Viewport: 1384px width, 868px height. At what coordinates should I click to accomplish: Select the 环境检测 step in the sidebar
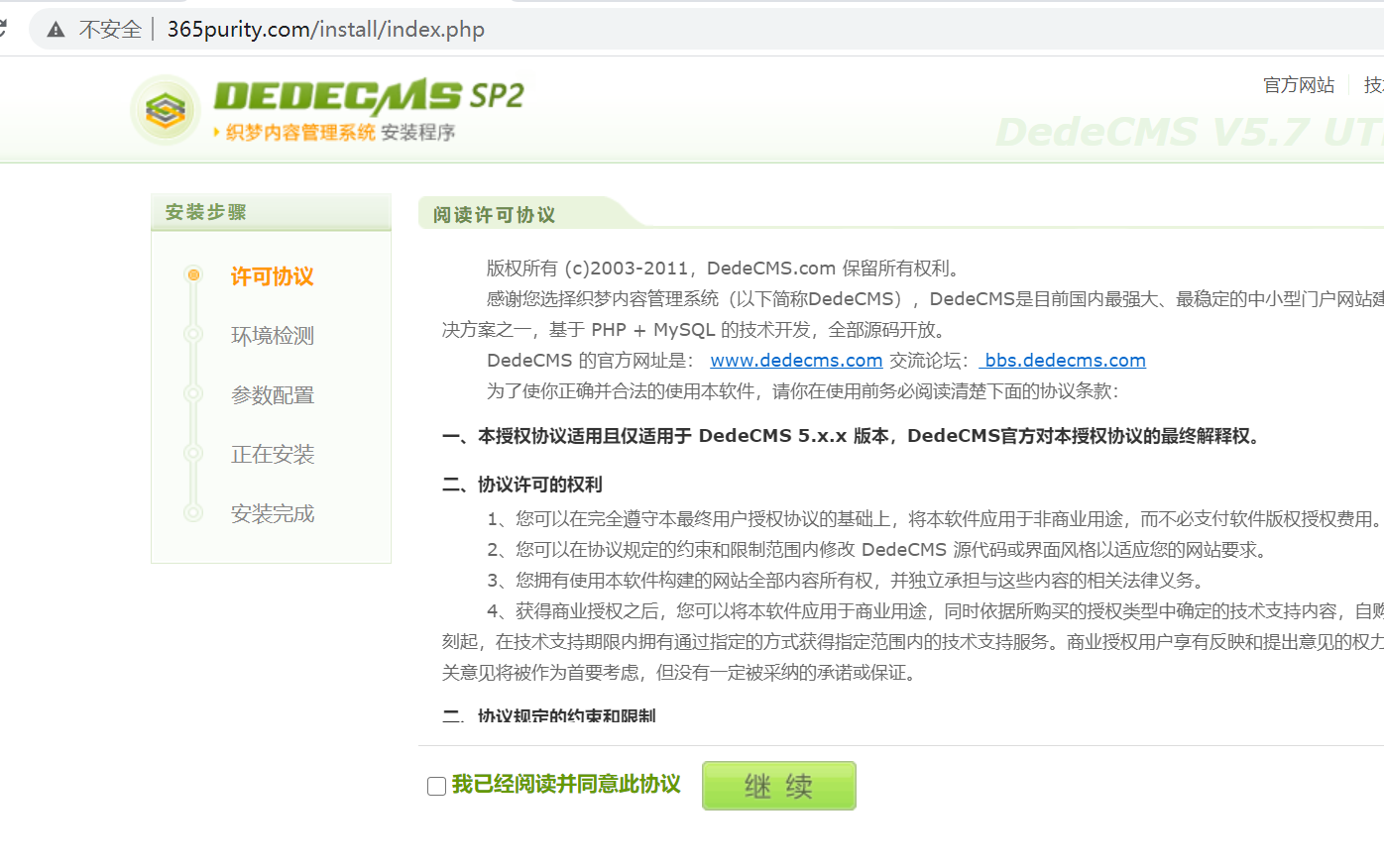[272, 336]
